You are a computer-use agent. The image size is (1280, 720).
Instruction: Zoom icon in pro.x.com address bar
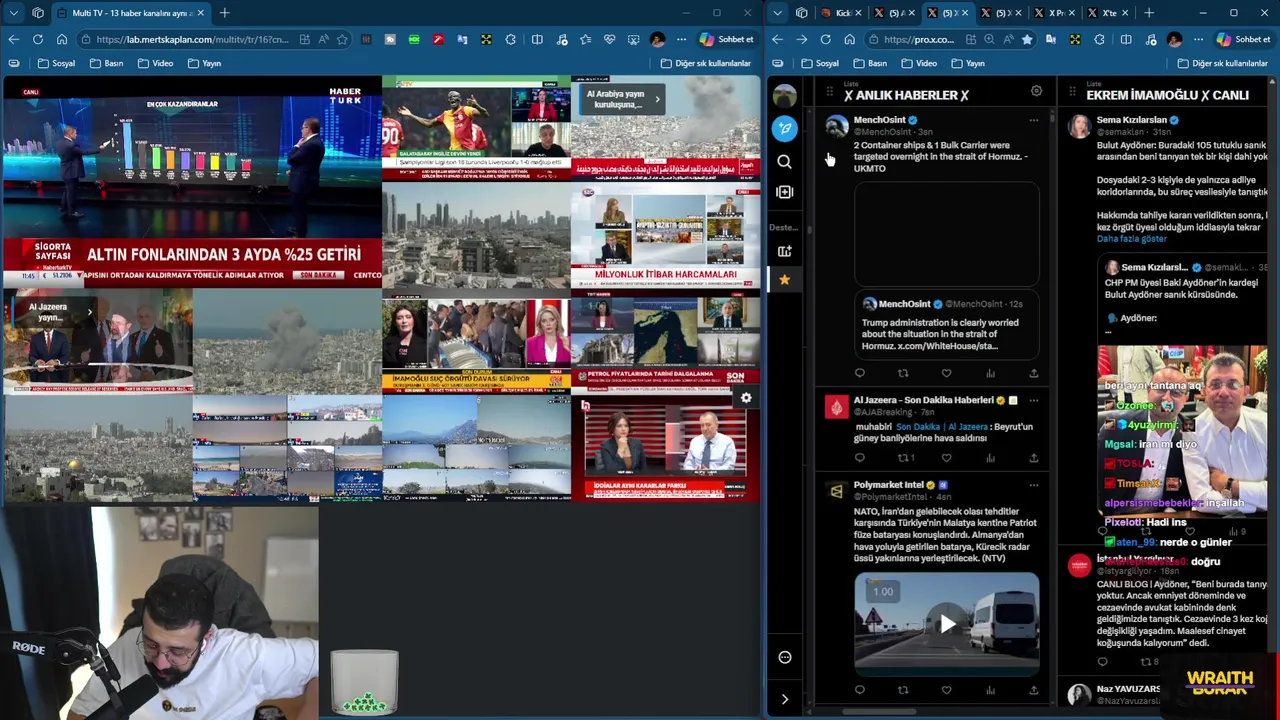click(989, 39)
